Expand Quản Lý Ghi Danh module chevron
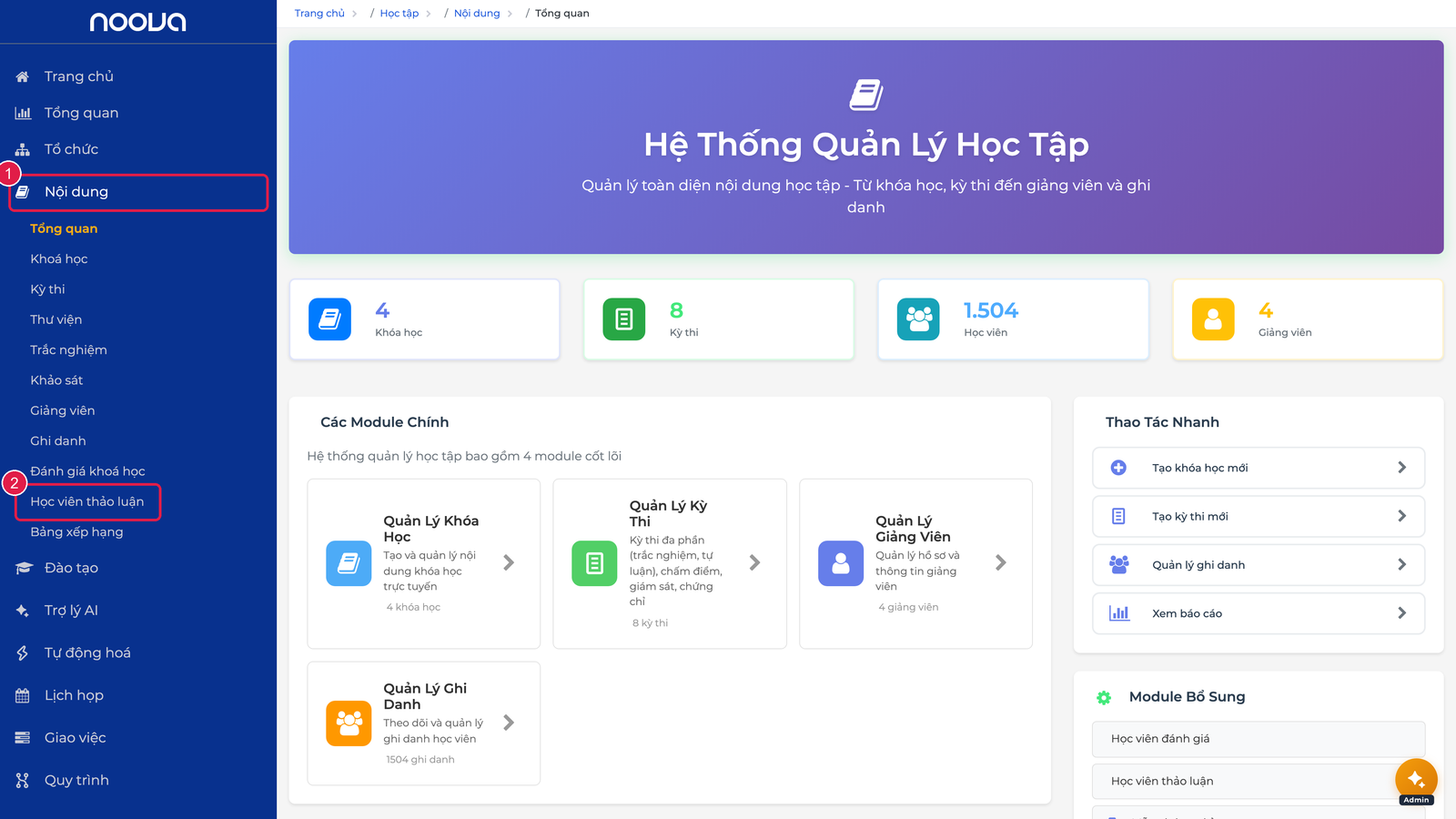The width and height of the screenshot is (1456, 819). point(509,723)
